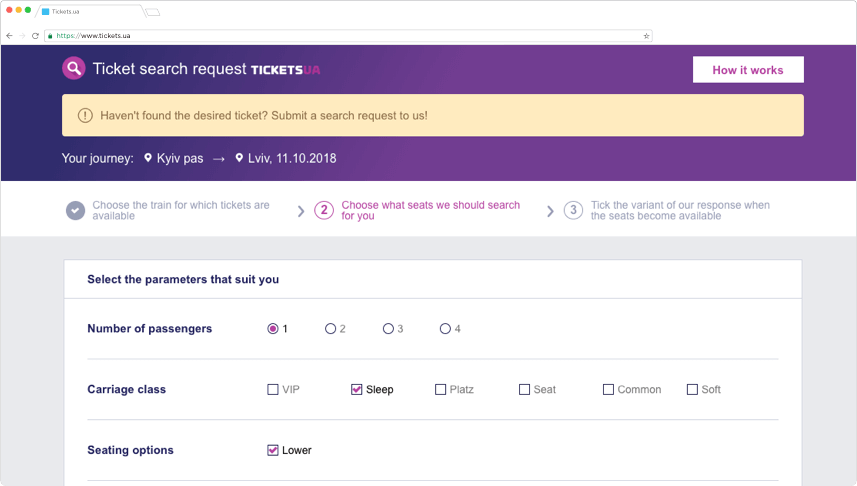
Task: Click the step 2 circle icon
Action: click(324, 210)
